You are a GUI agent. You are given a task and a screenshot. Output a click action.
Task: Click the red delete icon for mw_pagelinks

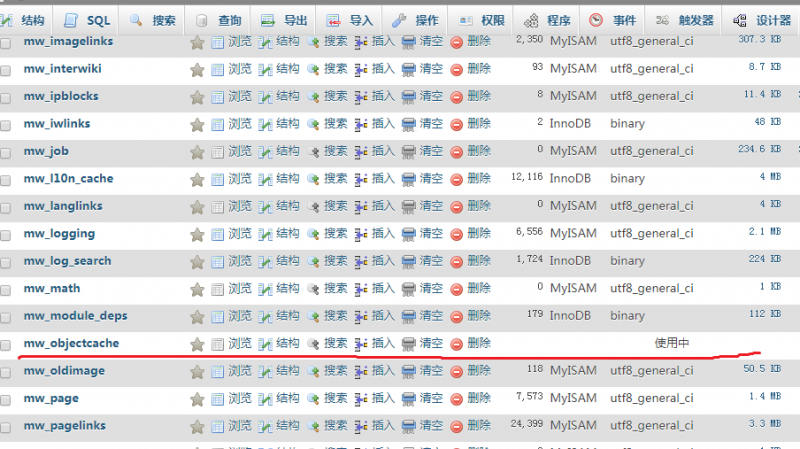(x=457, y=427)
